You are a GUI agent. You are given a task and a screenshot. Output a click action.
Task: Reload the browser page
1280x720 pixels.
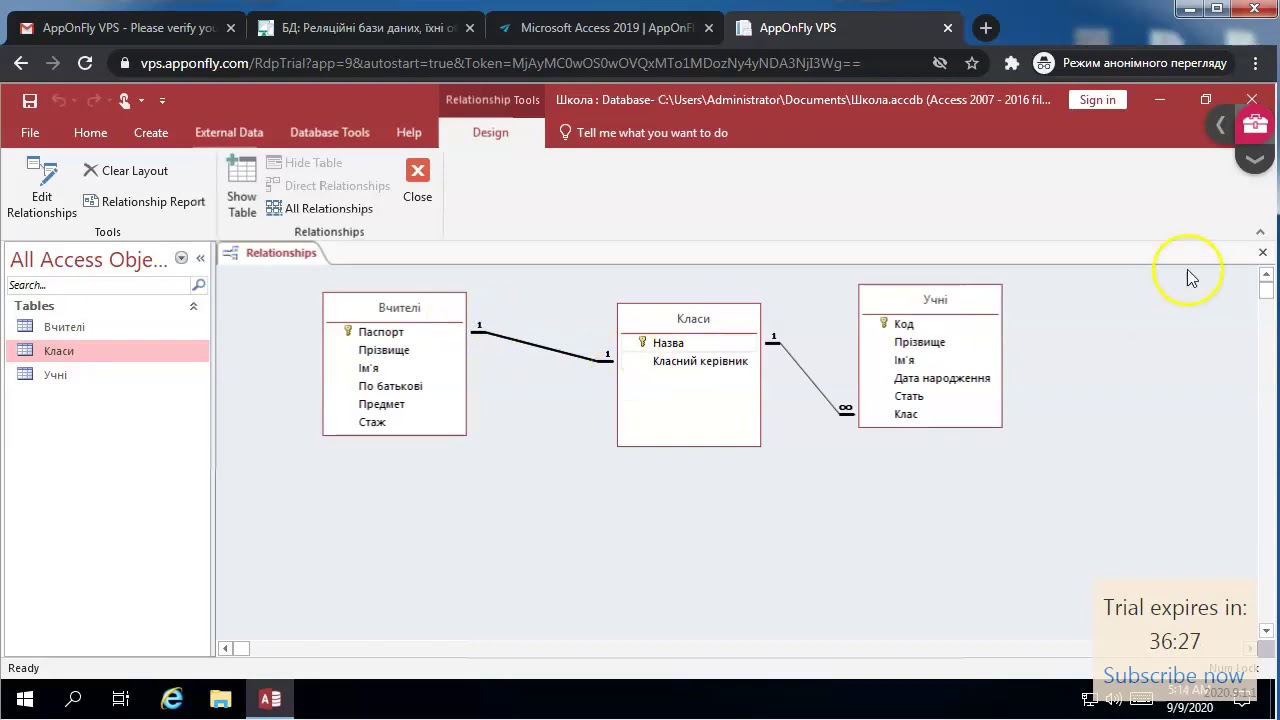(x=85, y=63)
